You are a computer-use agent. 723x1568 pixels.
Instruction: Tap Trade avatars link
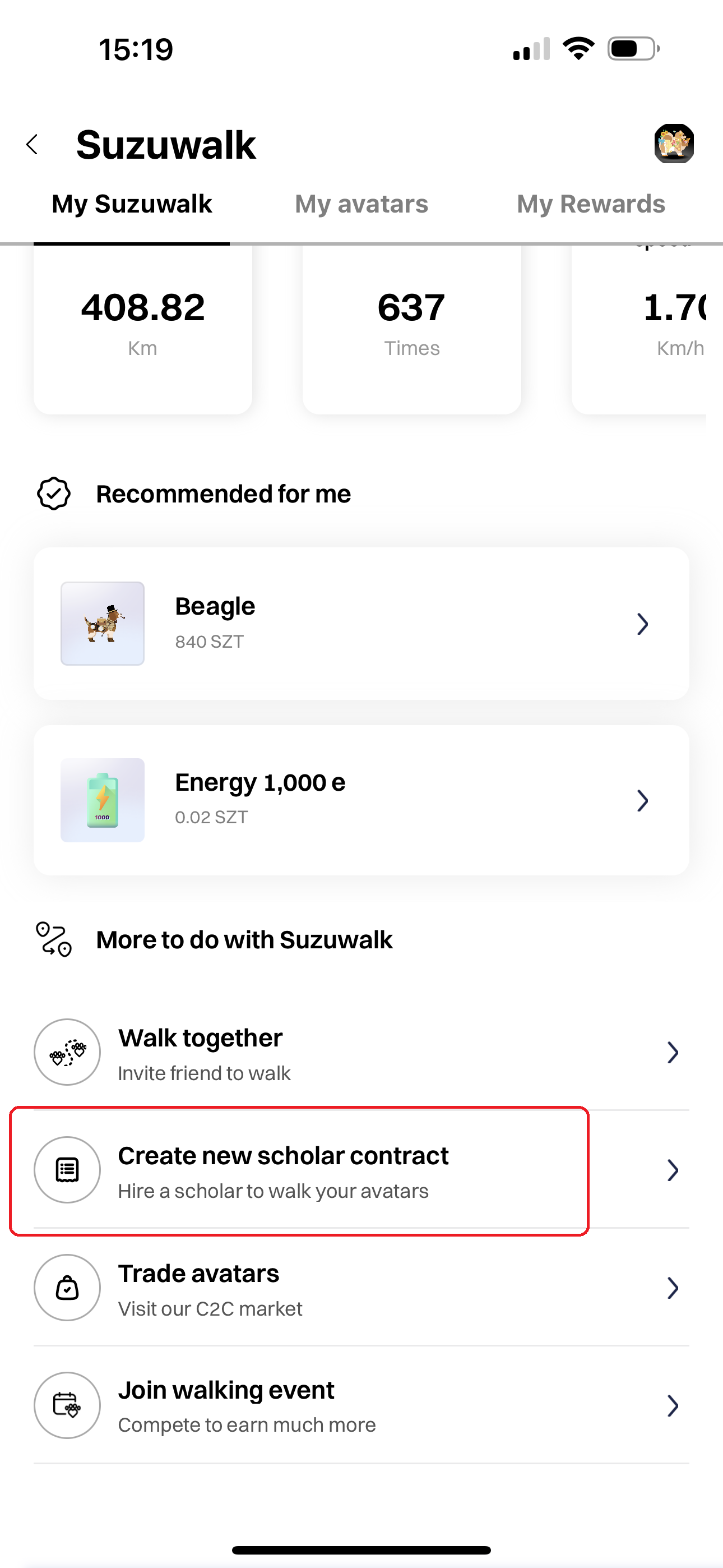tap(198, 1274)
